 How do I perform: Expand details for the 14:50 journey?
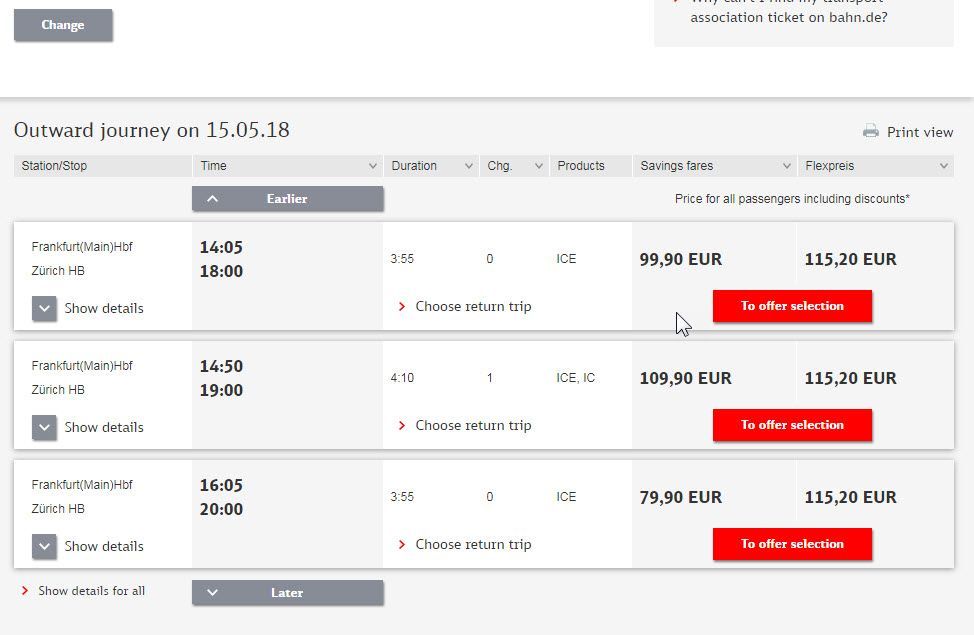click(44, 427)
